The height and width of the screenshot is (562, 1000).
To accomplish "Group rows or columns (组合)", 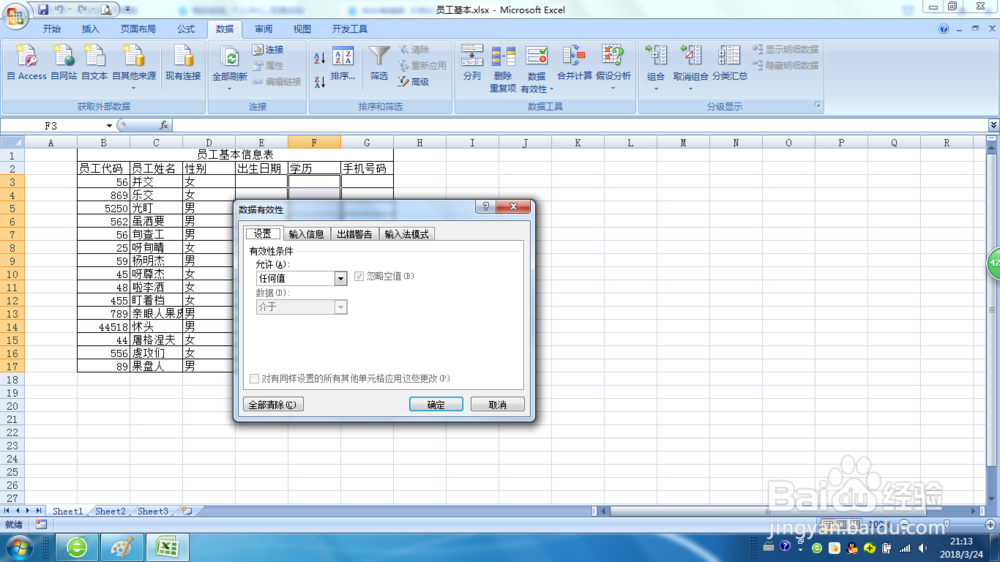I will click(x=656, y=67).
